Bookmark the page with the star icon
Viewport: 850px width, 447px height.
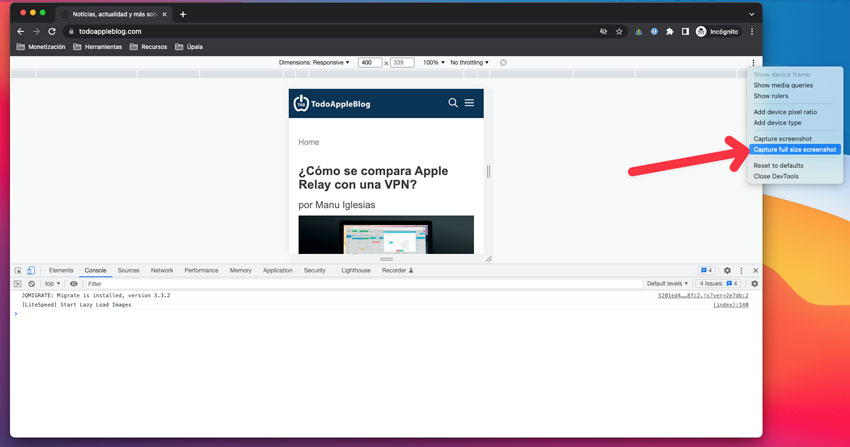click(x=619, y=32)
